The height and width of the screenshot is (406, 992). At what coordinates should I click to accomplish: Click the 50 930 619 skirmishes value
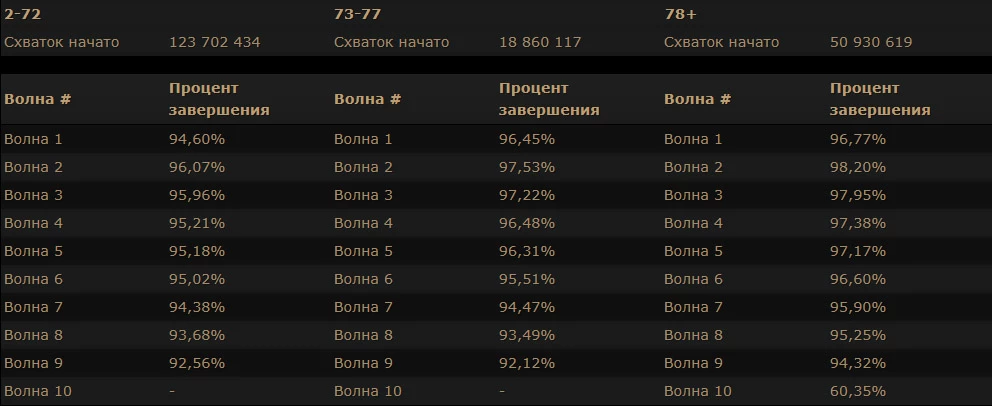tap(871, 42)
